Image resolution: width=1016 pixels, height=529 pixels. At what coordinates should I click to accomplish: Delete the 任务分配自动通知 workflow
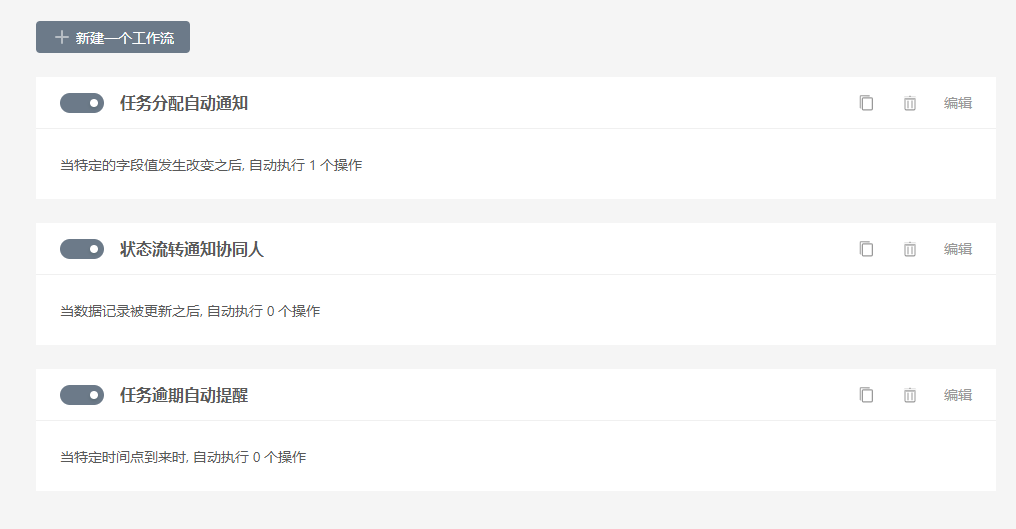910,103
